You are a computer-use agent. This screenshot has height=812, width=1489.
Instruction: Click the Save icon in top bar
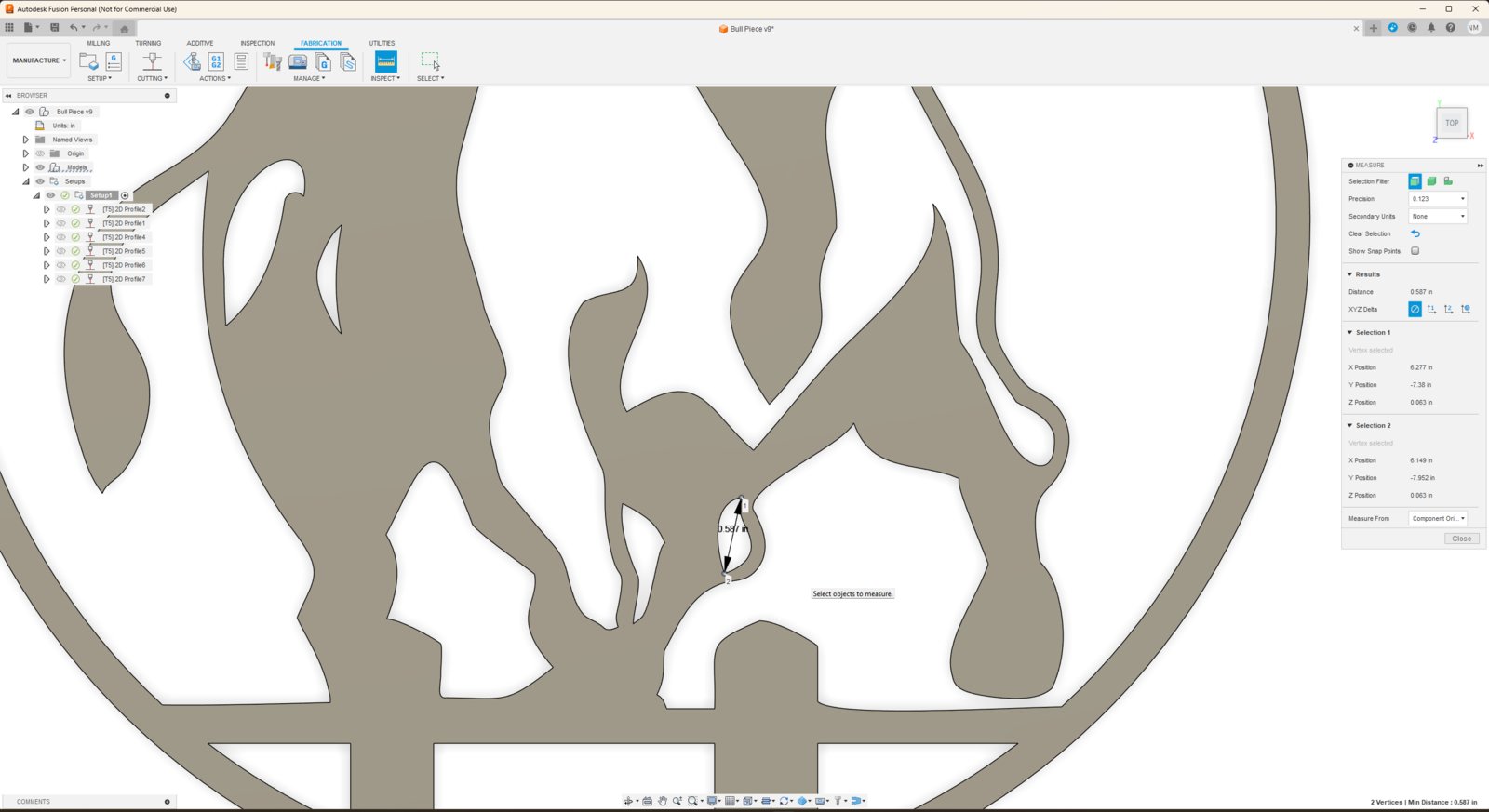pos(55,28)
